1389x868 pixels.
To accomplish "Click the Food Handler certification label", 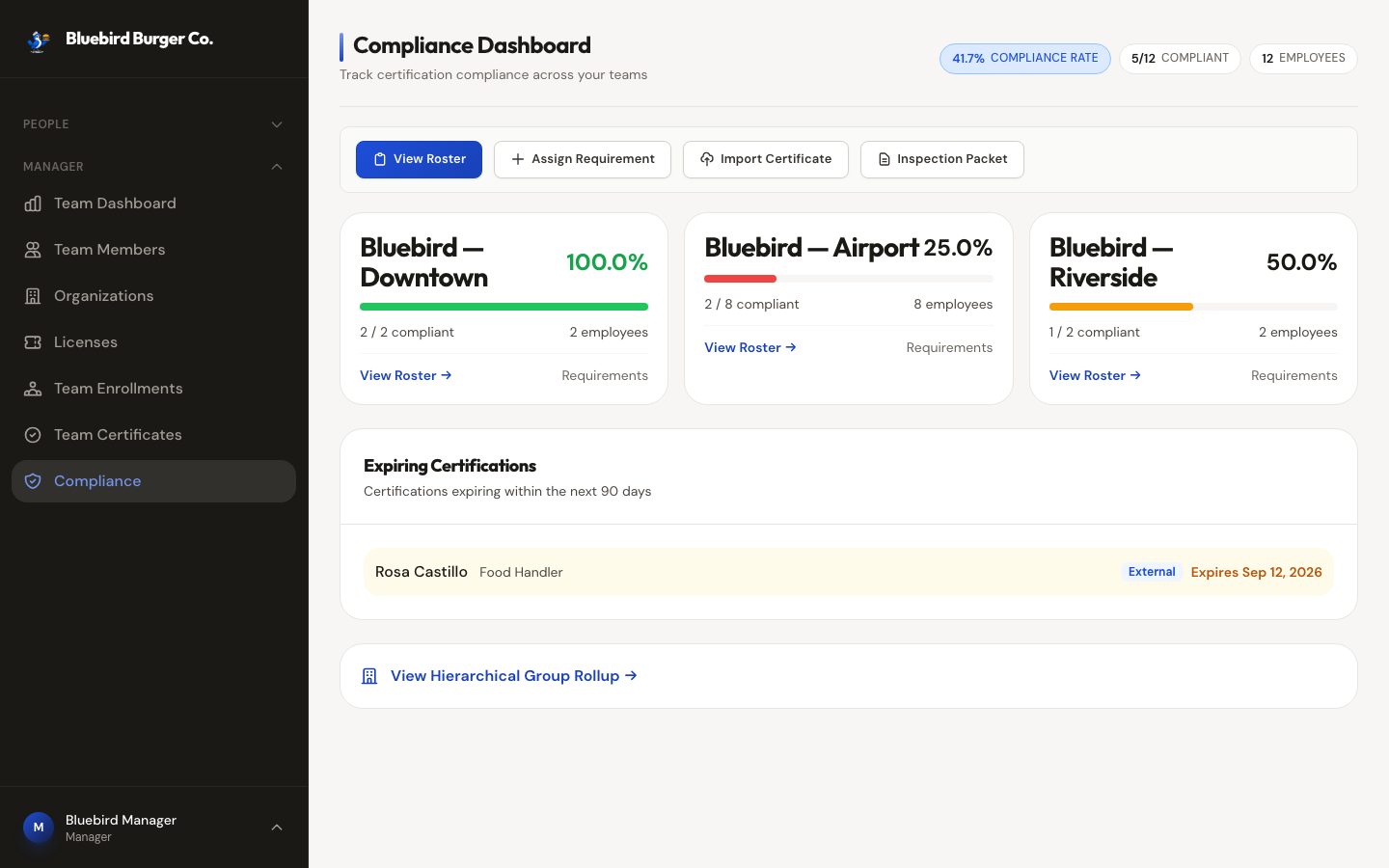I will (521, 572).
